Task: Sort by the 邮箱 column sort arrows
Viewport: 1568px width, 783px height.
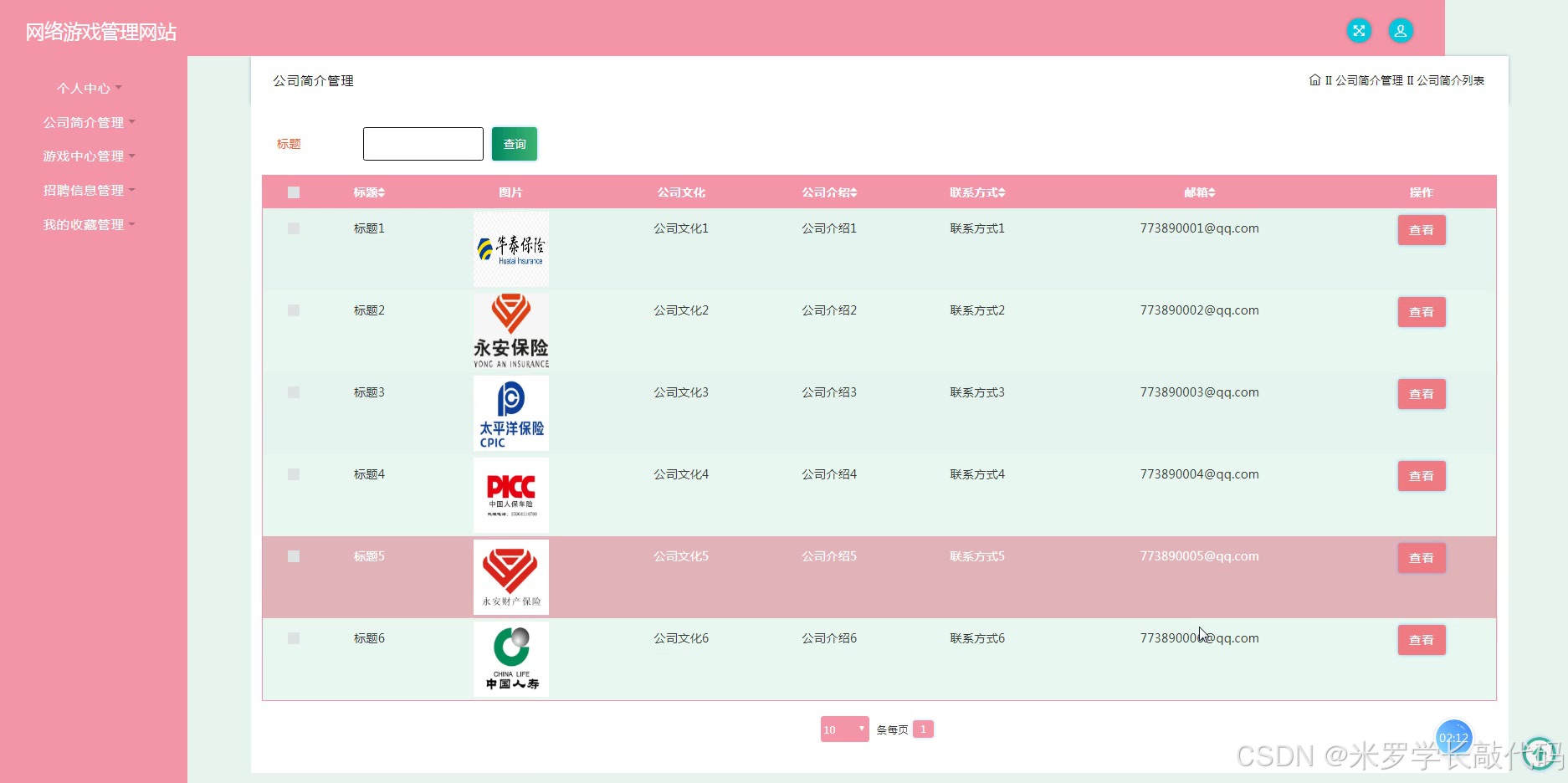Action: [1212, 192]
